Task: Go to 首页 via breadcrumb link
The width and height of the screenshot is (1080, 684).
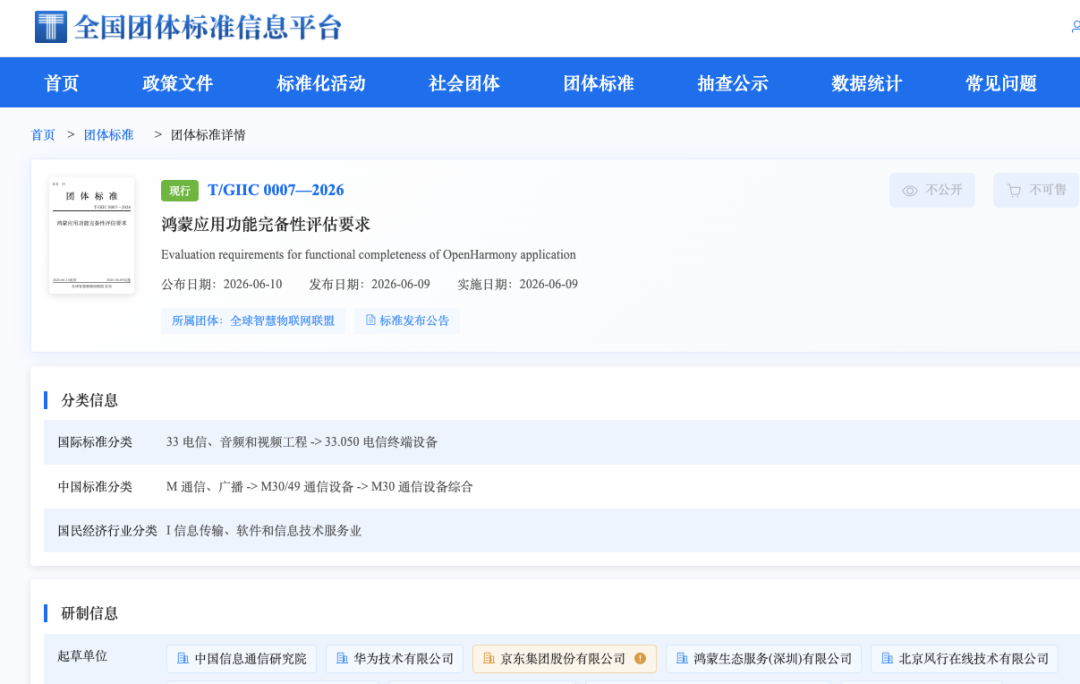Action: pyautogui.click(x=43, y=135)
